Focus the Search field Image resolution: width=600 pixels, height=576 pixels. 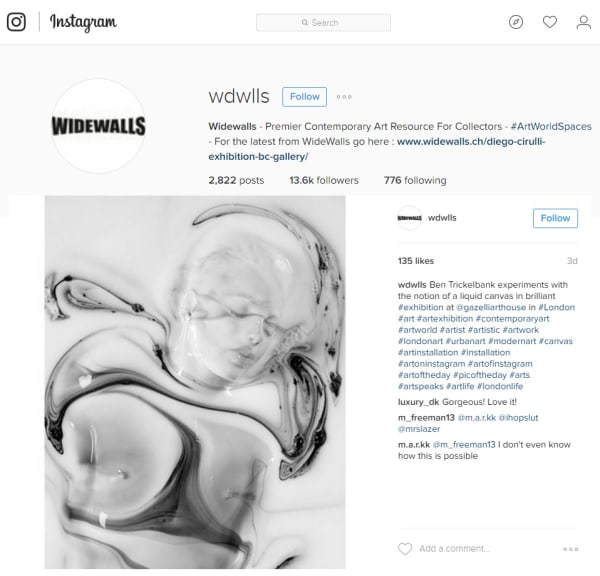coord(323,23)
